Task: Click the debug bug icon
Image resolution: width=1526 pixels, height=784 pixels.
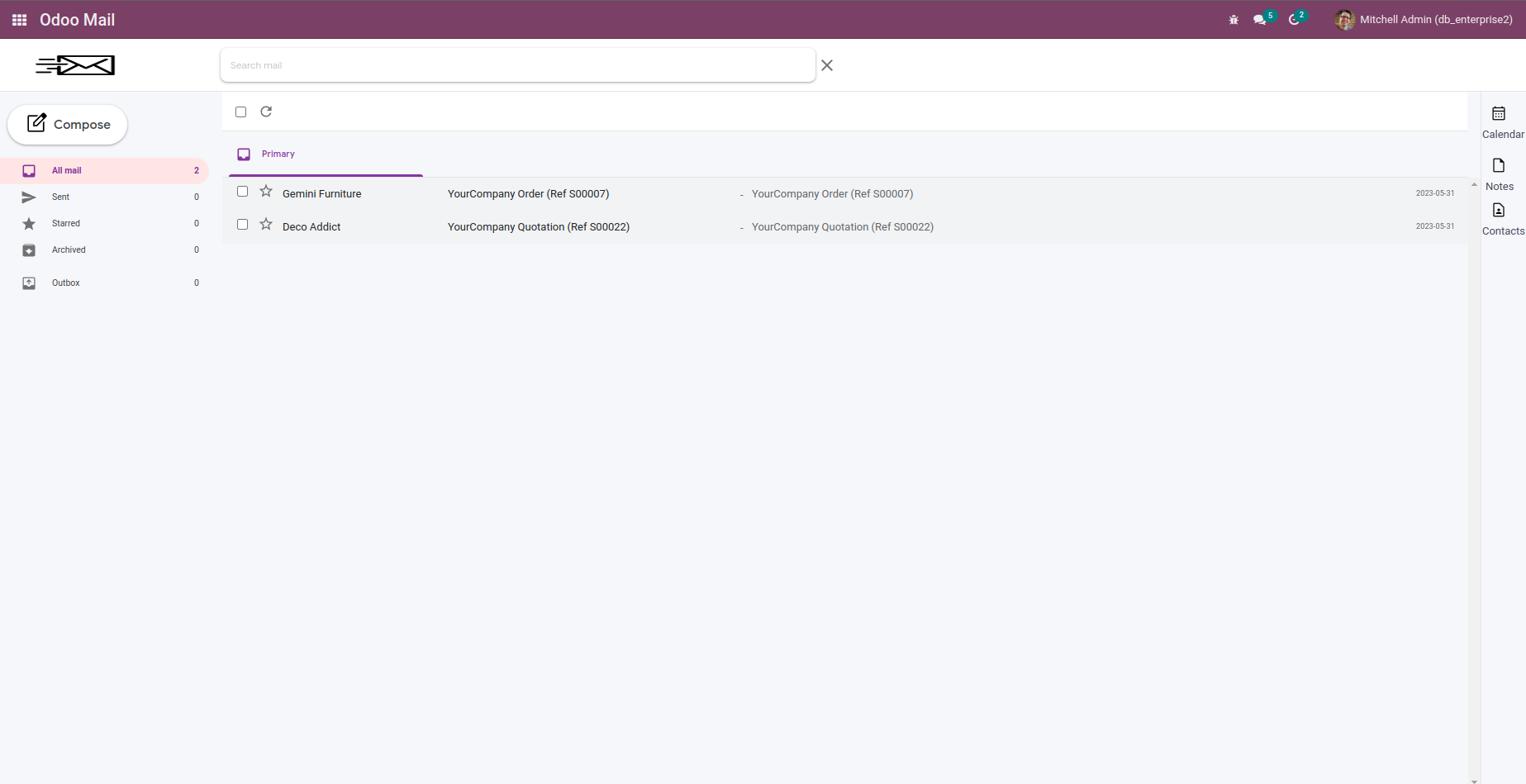Action: coord(1234,20)
